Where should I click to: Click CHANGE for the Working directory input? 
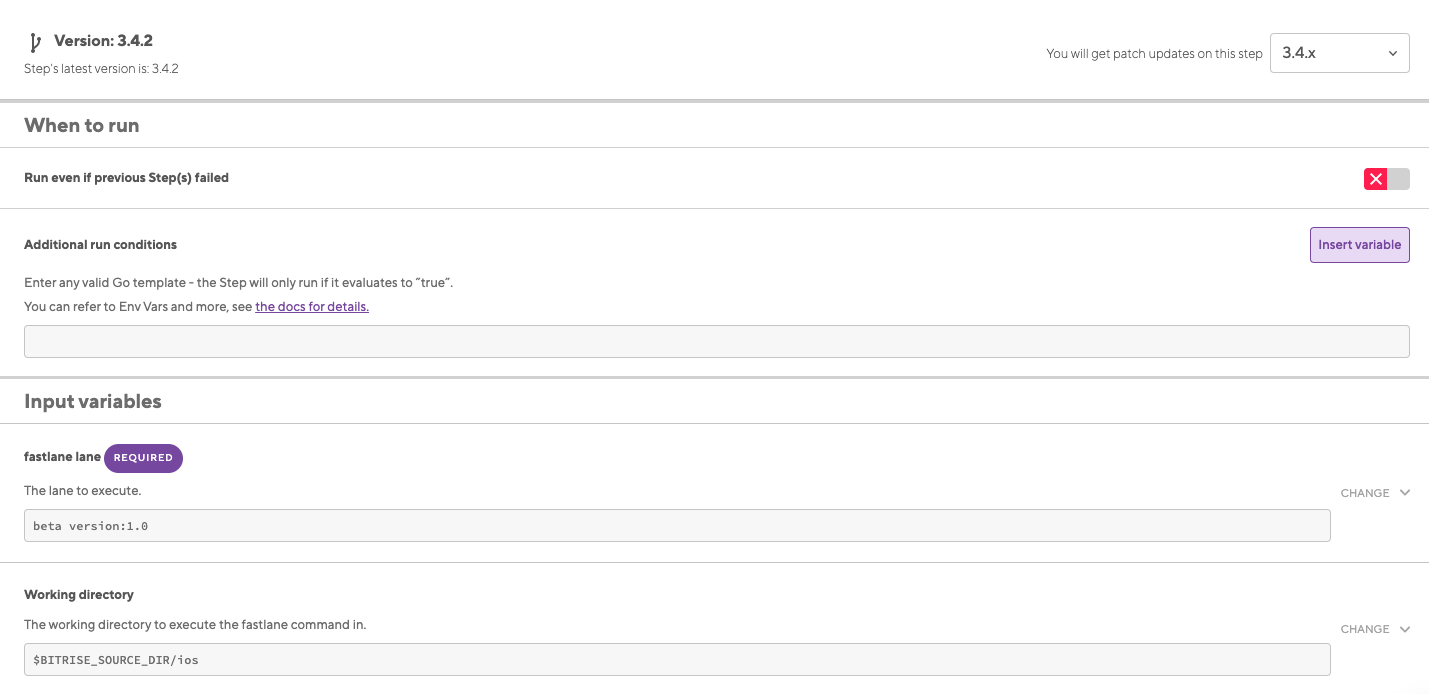[1365, 629]
